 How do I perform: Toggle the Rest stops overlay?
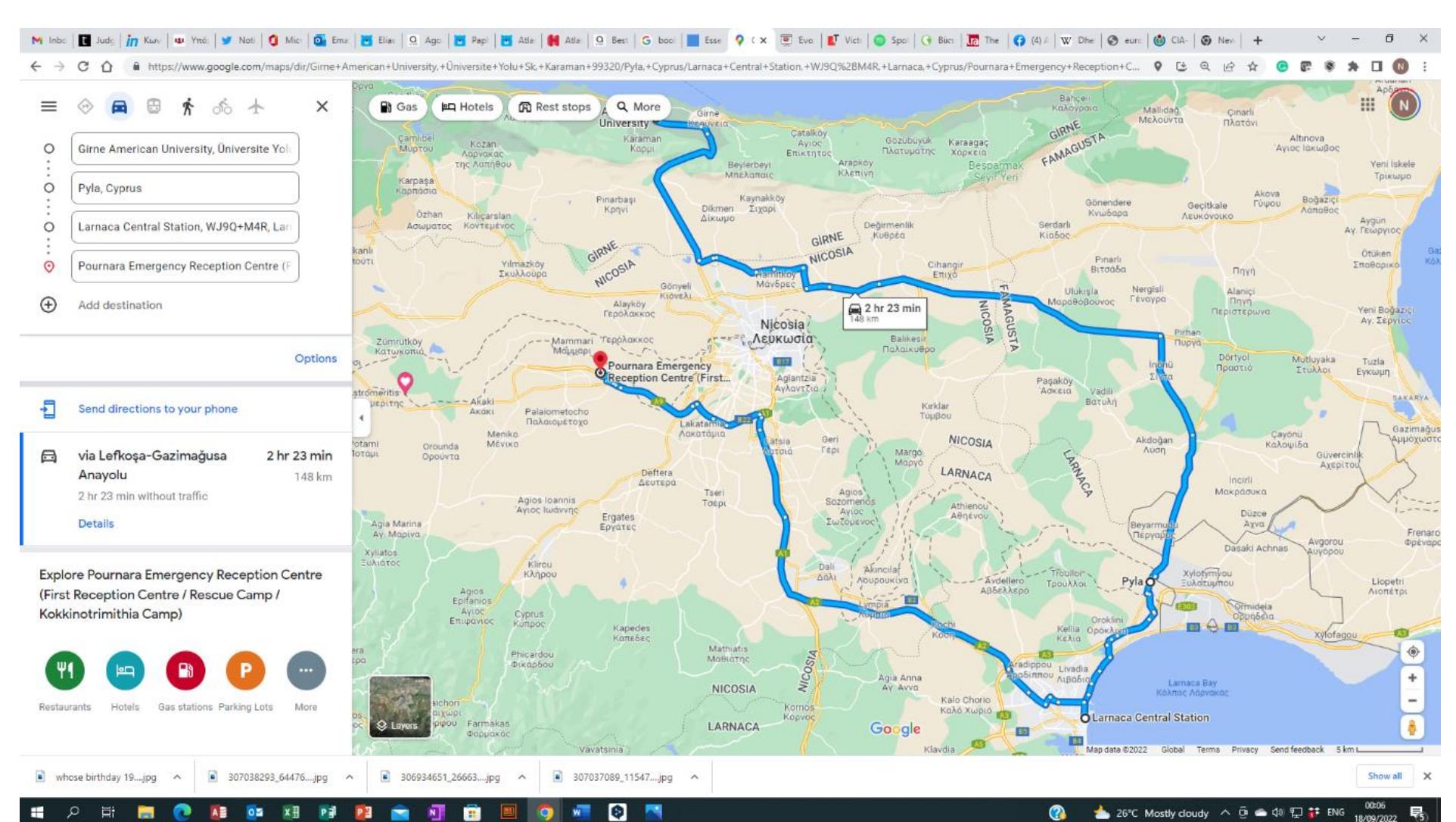(554, 107)
